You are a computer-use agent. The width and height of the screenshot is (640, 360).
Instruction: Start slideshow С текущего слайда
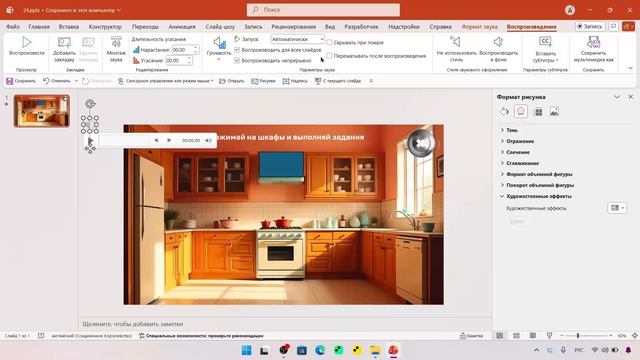tap(338, 81)
